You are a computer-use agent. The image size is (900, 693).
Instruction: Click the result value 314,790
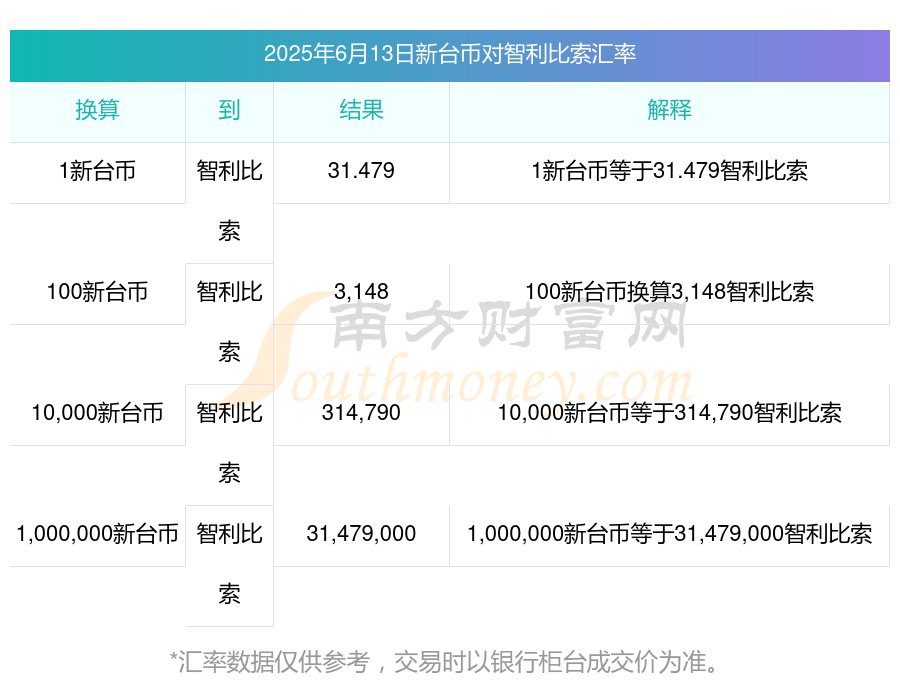[x=361, y=413]
